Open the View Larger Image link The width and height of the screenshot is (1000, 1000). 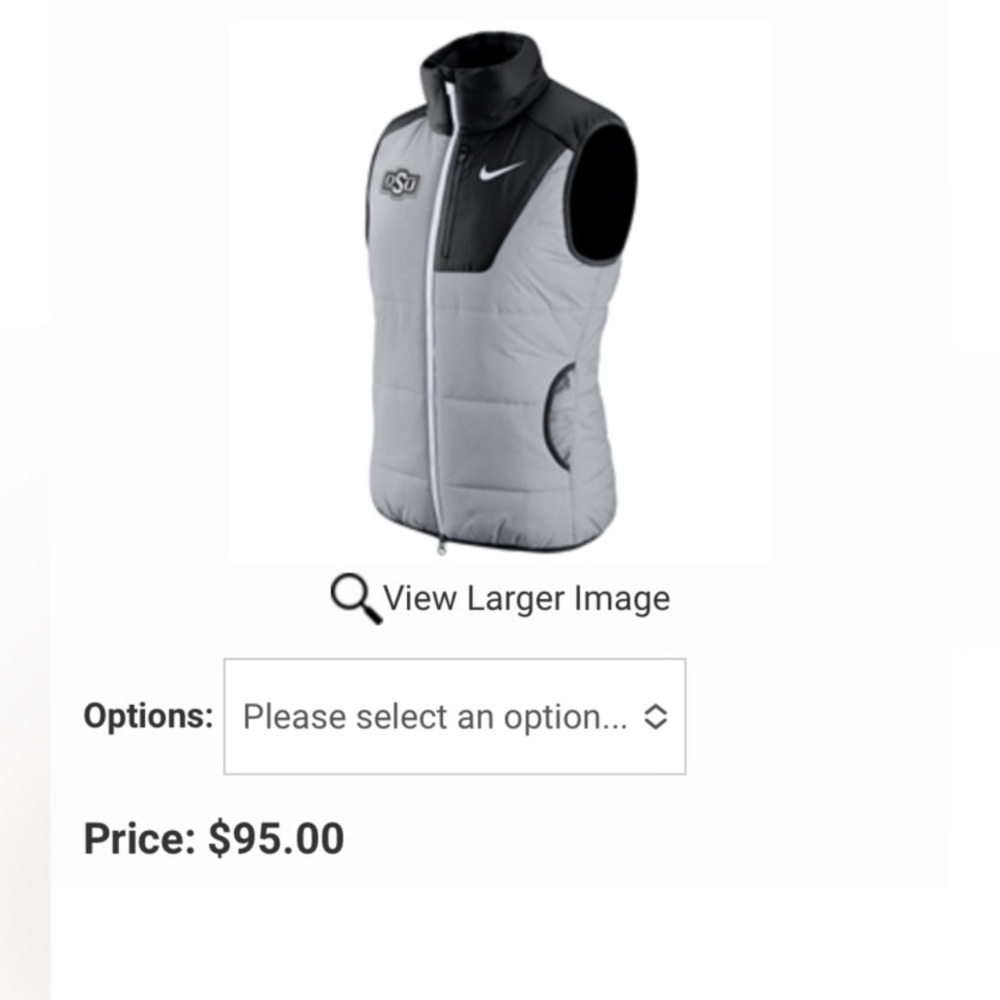pyautogui.click(x=500, y=598)
